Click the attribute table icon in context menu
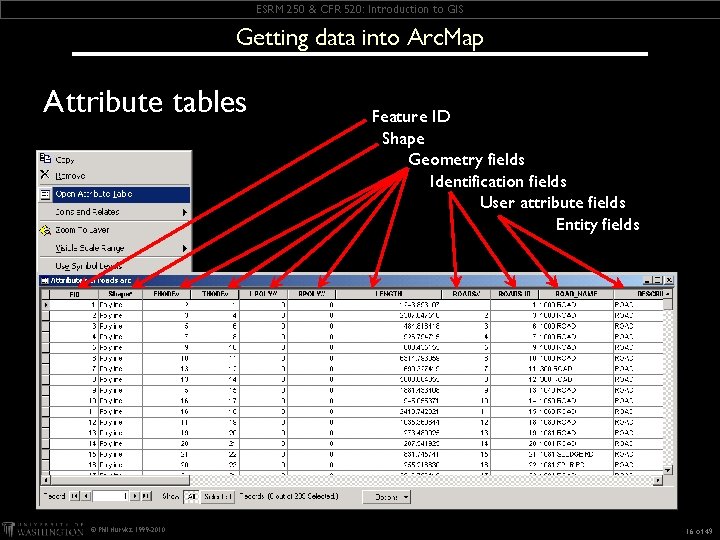Screen dimensions: 720x540 (45, 194)
